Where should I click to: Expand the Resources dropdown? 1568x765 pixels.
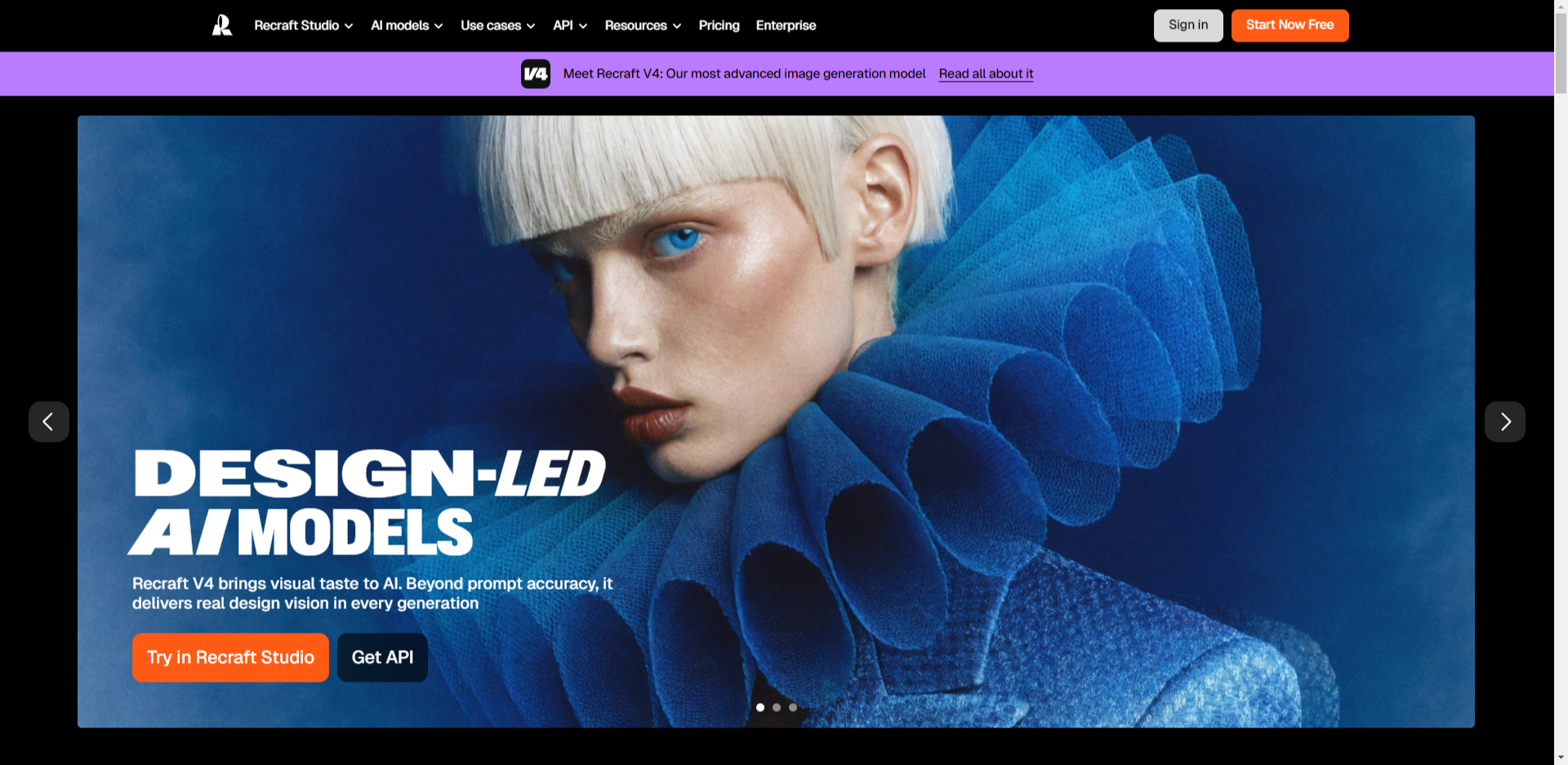643,25
